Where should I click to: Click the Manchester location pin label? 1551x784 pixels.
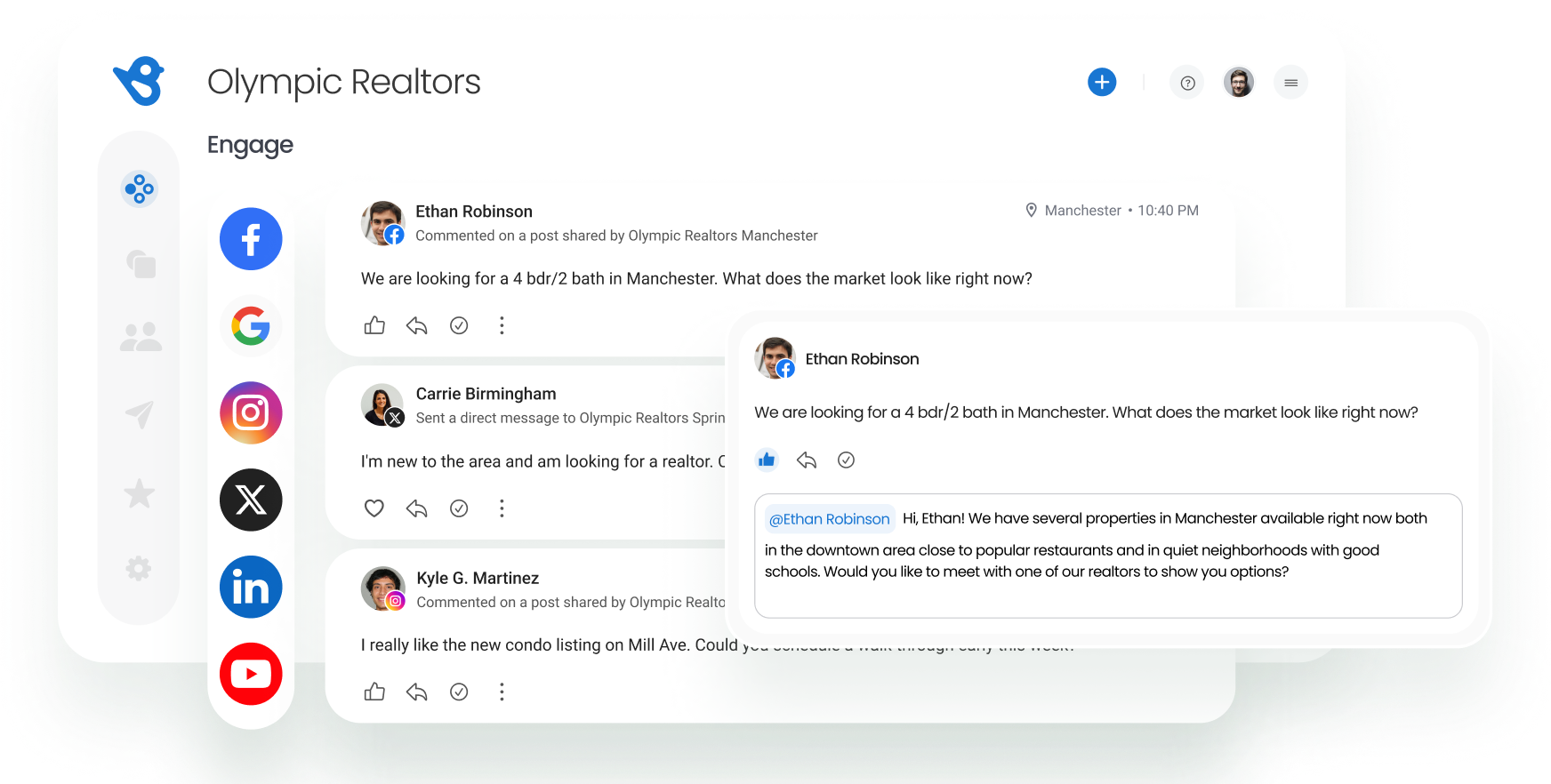coord(1073,211)
